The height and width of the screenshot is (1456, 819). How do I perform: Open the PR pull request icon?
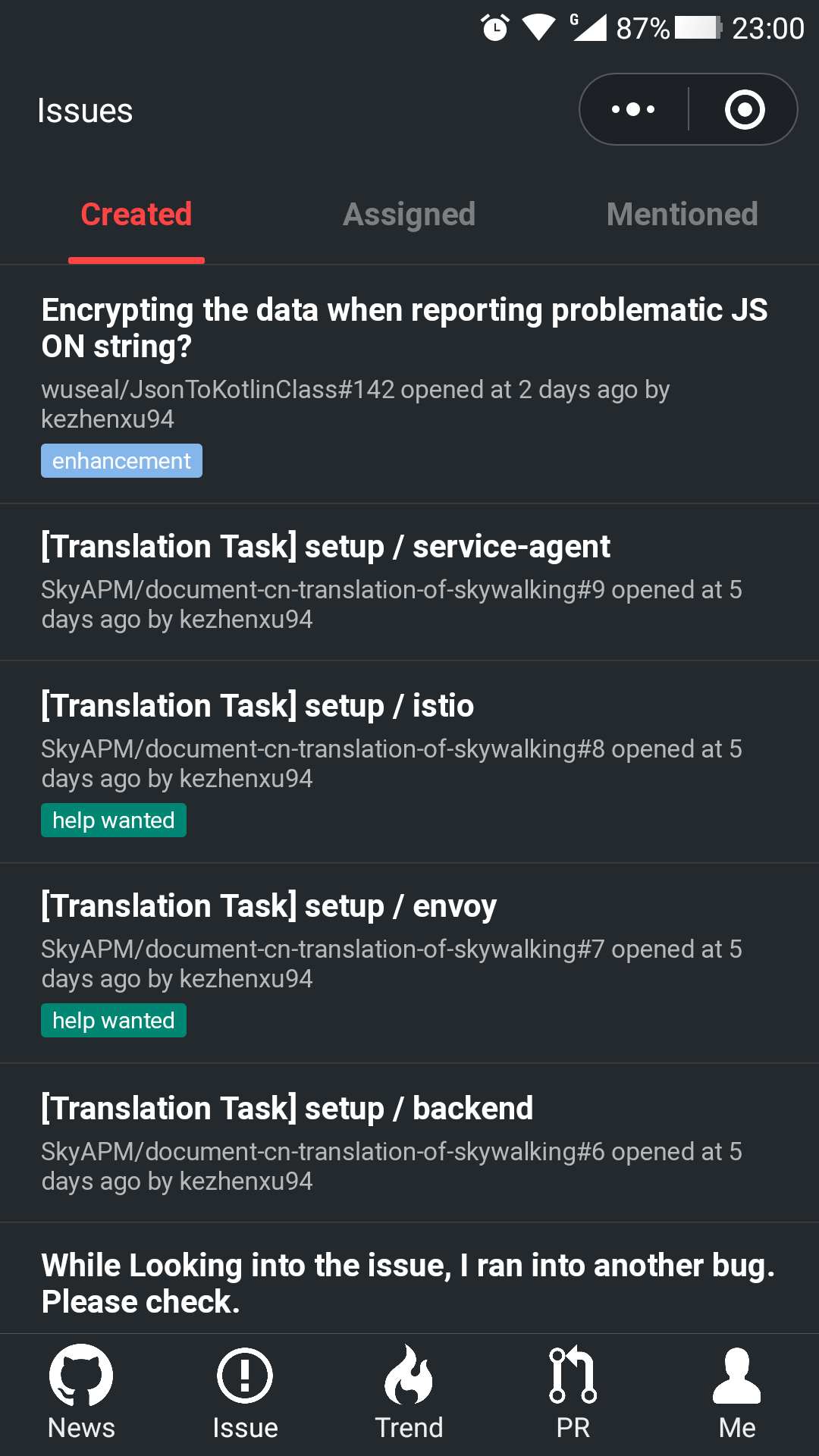573,1376
